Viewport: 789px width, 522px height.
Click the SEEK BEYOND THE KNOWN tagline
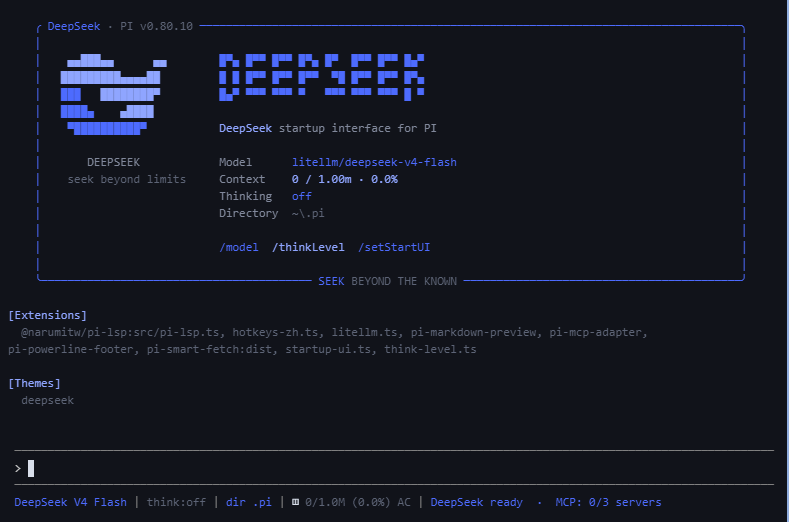coord(387,281)
